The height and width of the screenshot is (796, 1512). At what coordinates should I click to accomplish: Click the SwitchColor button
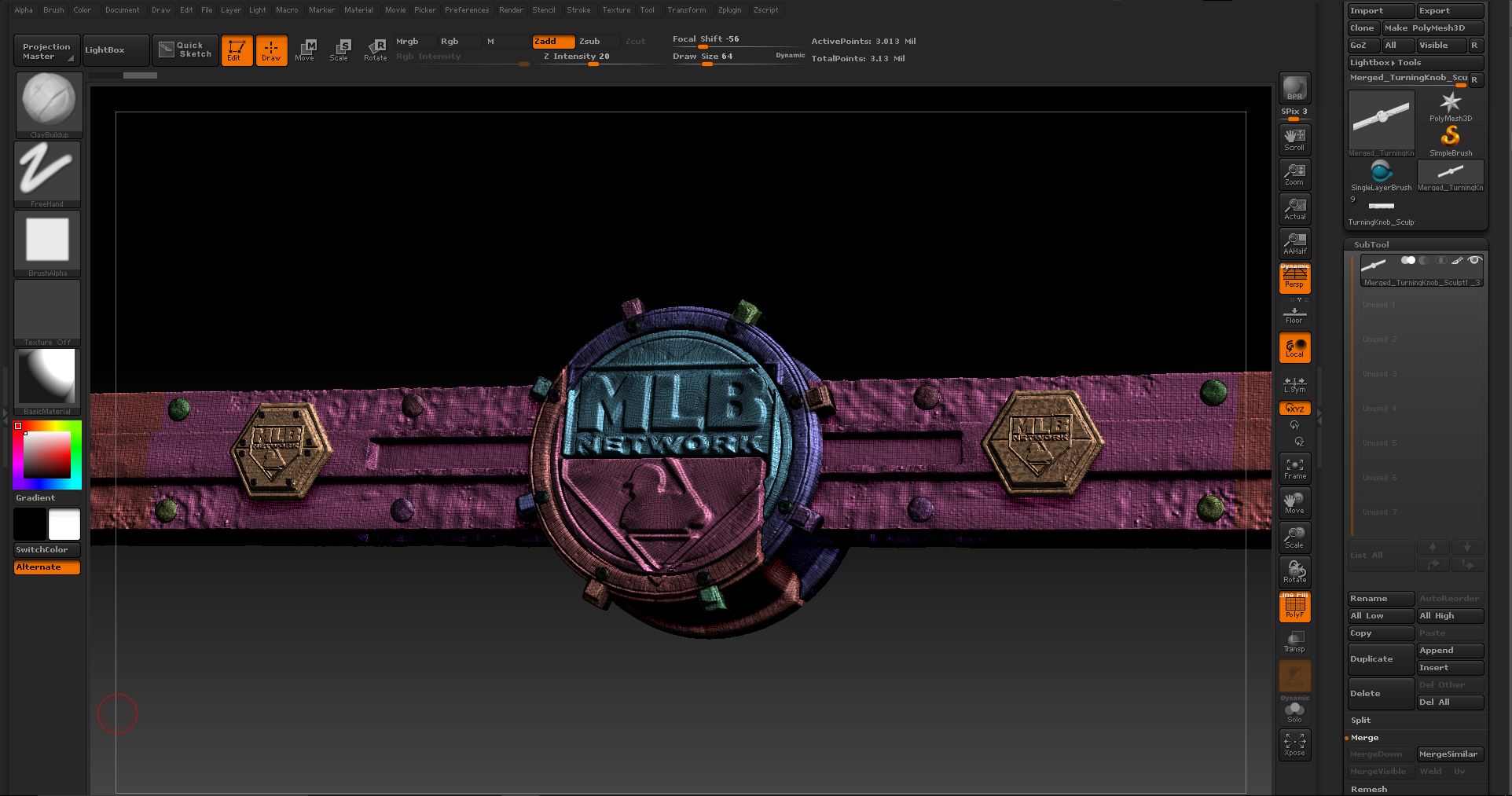(x=47, y=550)
